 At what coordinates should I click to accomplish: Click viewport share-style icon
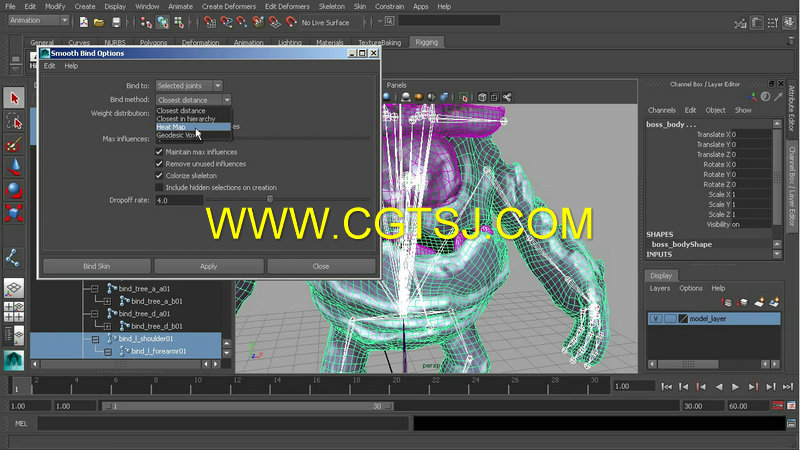click(x=507, y=97)
